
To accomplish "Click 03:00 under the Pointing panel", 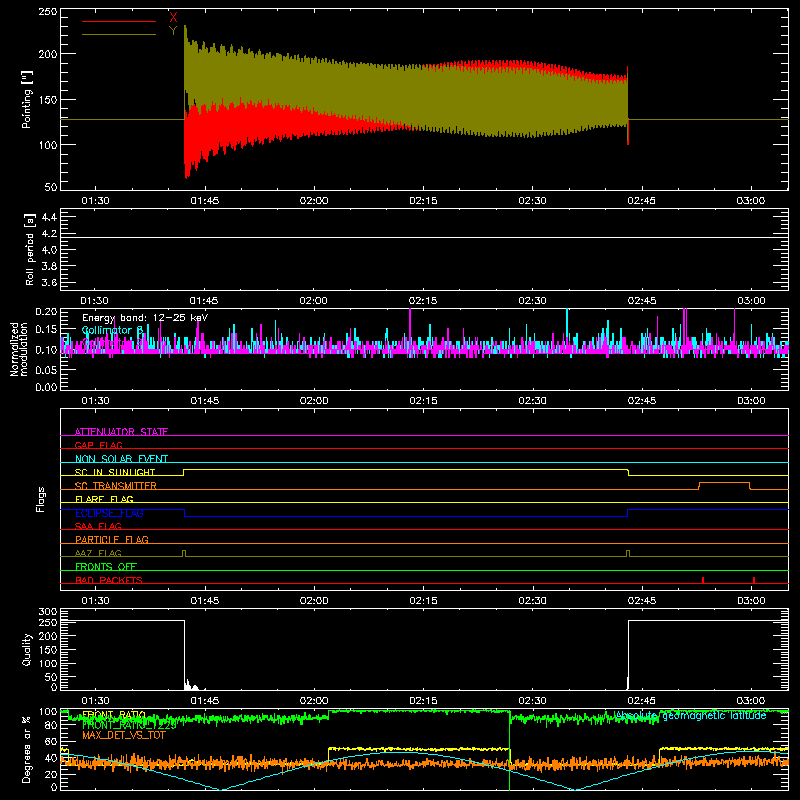I will click(751, 201).
